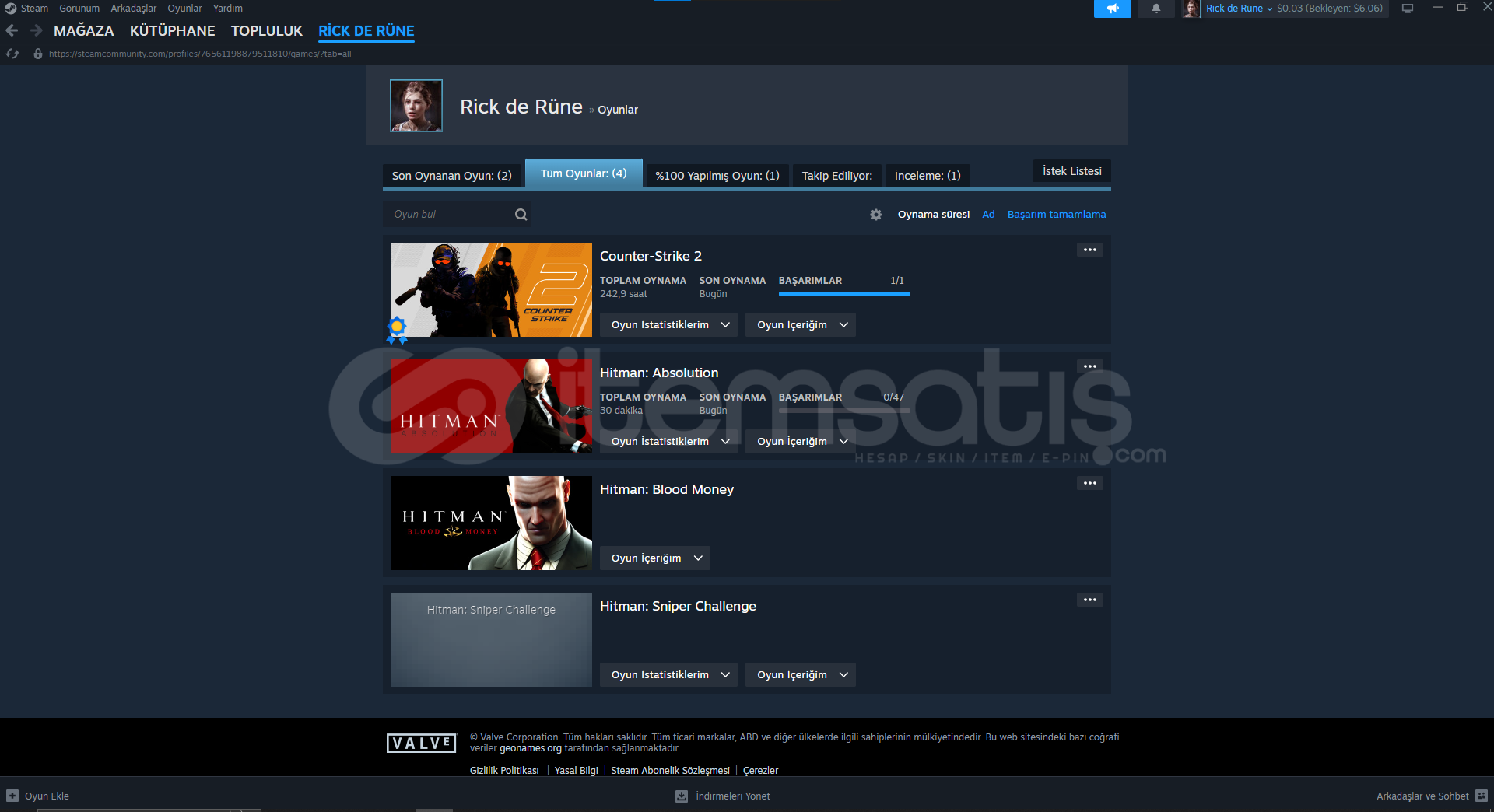Click the Hitman: Sniper Challenge title link
This screenshot has height=812, width=1494.
pyautogui.click(x=678, y=606)
